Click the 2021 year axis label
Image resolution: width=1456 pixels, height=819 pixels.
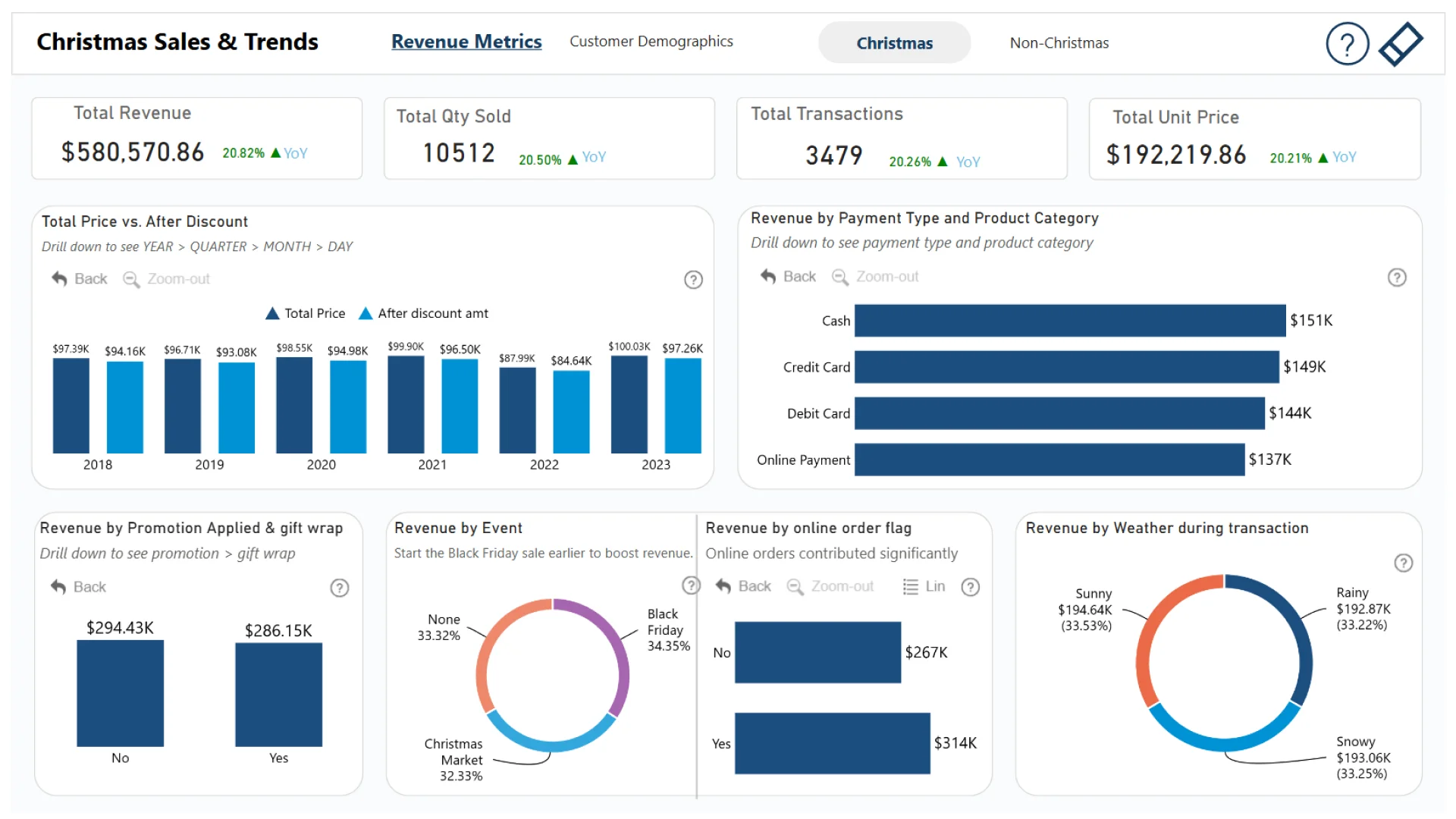(x=432, y=465)
